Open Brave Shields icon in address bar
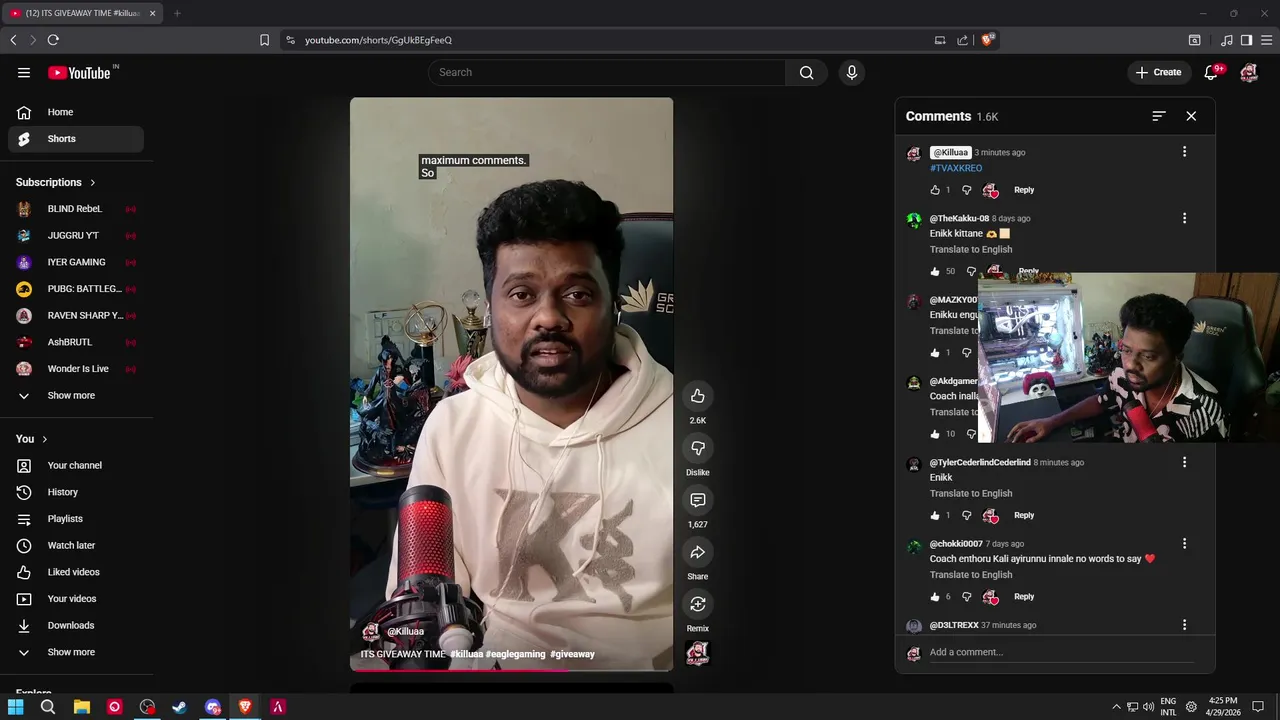 988,40
